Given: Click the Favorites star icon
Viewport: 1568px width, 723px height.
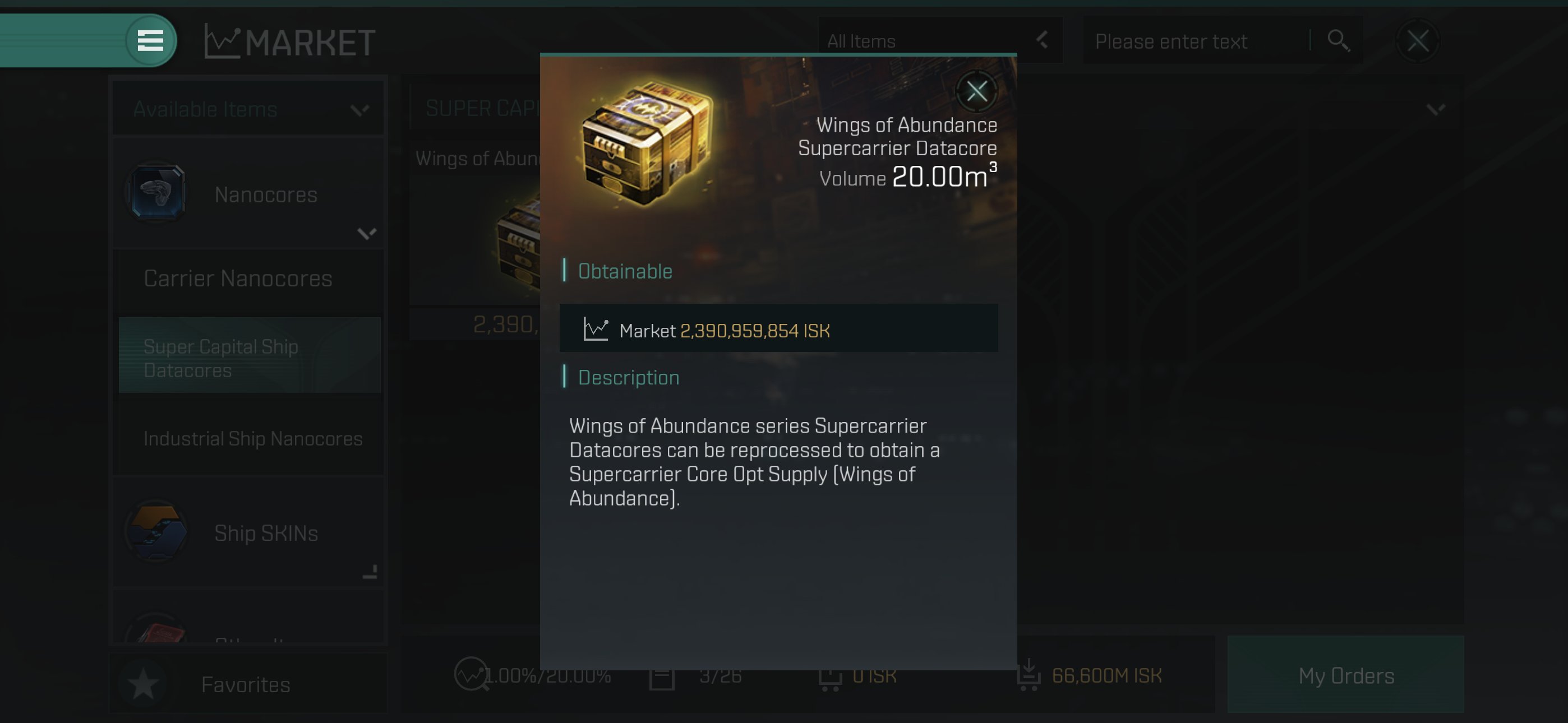Looking at the screenshot, I should click(144, 683).
